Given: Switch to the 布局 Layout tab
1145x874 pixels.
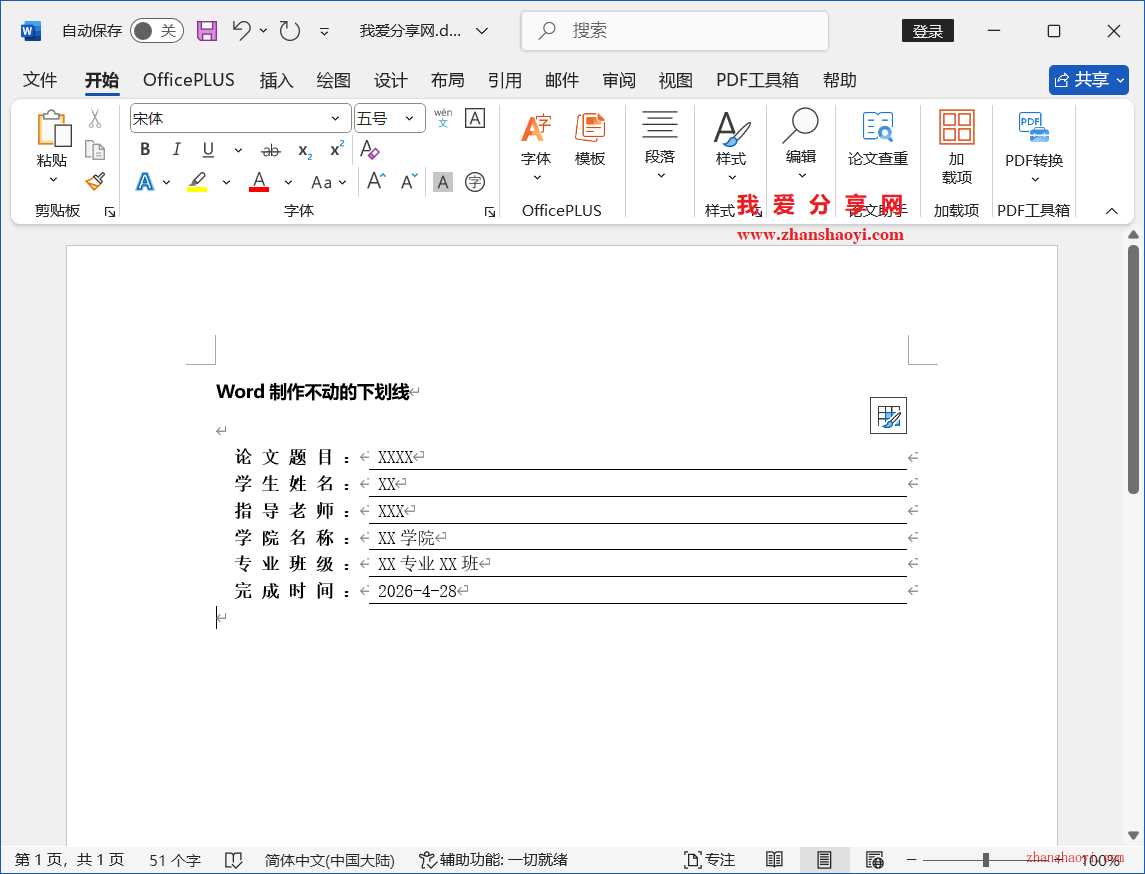Looking at the screenshot, I should [x=448, y=80].
